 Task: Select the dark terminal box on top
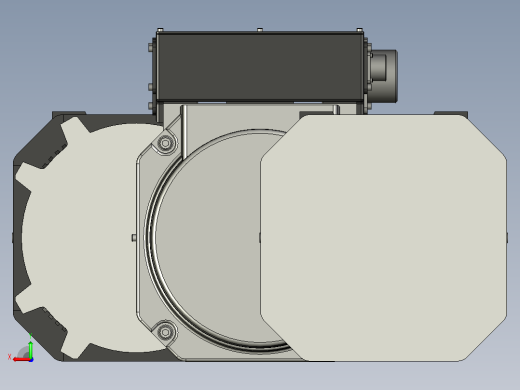[260, 66]
